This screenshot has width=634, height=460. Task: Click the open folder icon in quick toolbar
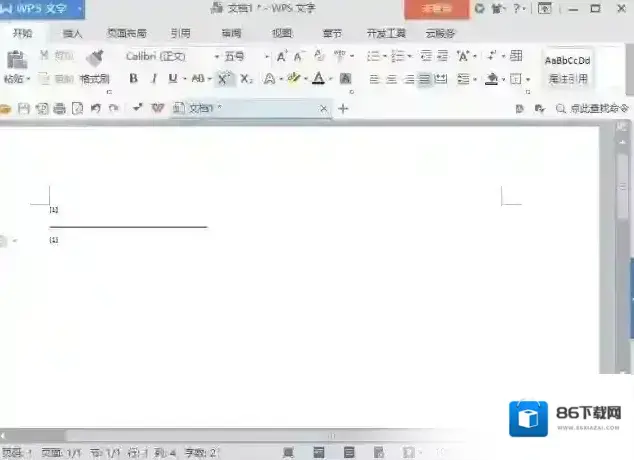pos(5,108)
